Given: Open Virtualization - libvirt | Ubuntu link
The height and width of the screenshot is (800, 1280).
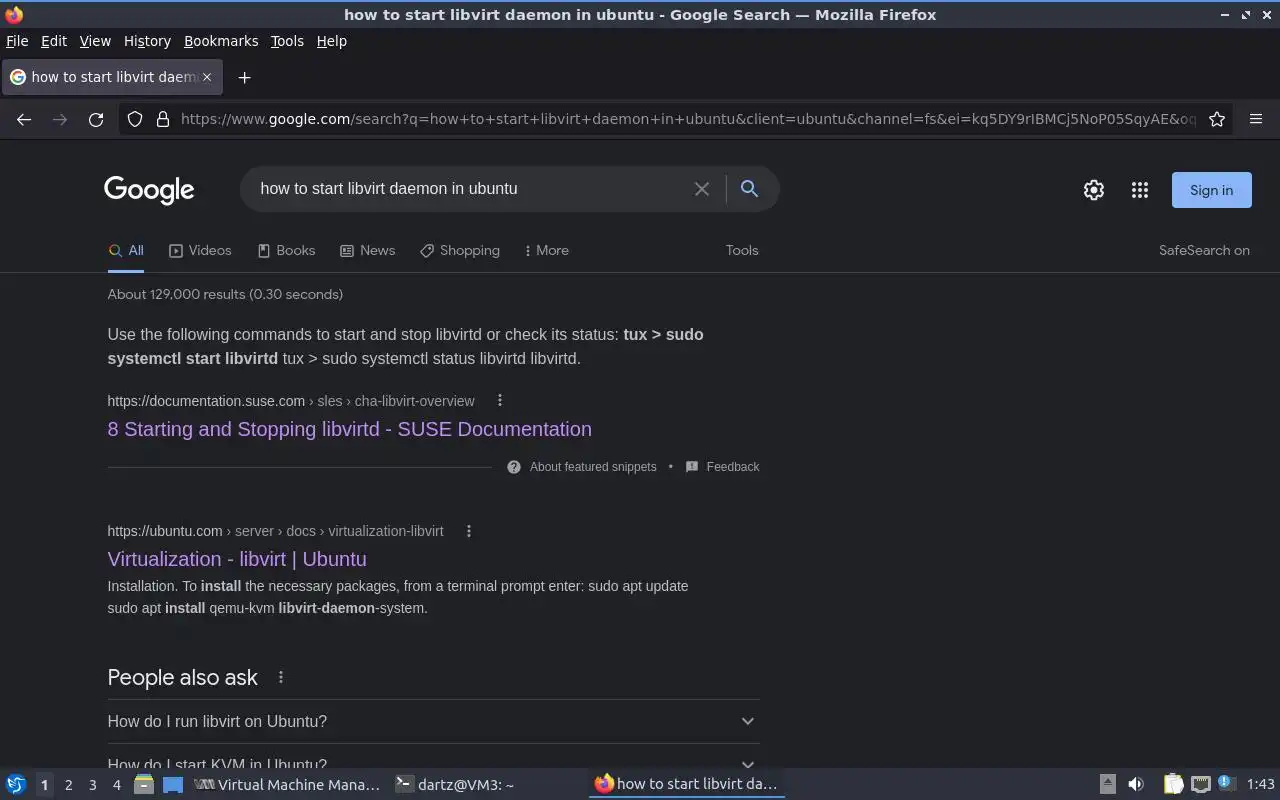Looking at the screenshot, I should coord(237,559).
